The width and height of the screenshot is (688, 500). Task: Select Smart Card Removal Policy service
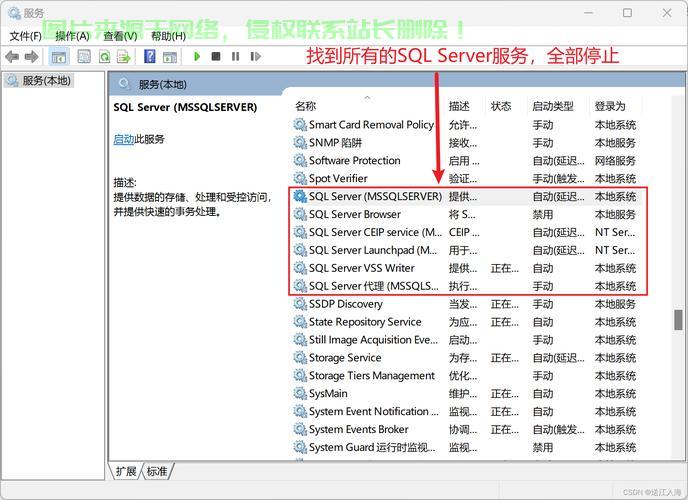(465, 125)
